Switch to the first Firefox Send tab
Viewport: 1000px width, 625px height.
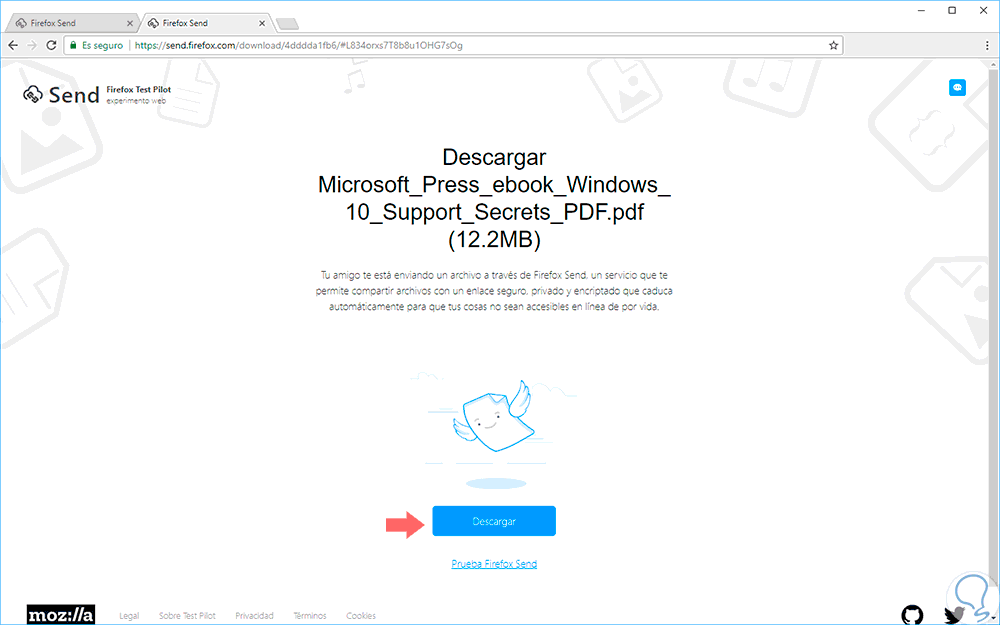coord(70,23)
